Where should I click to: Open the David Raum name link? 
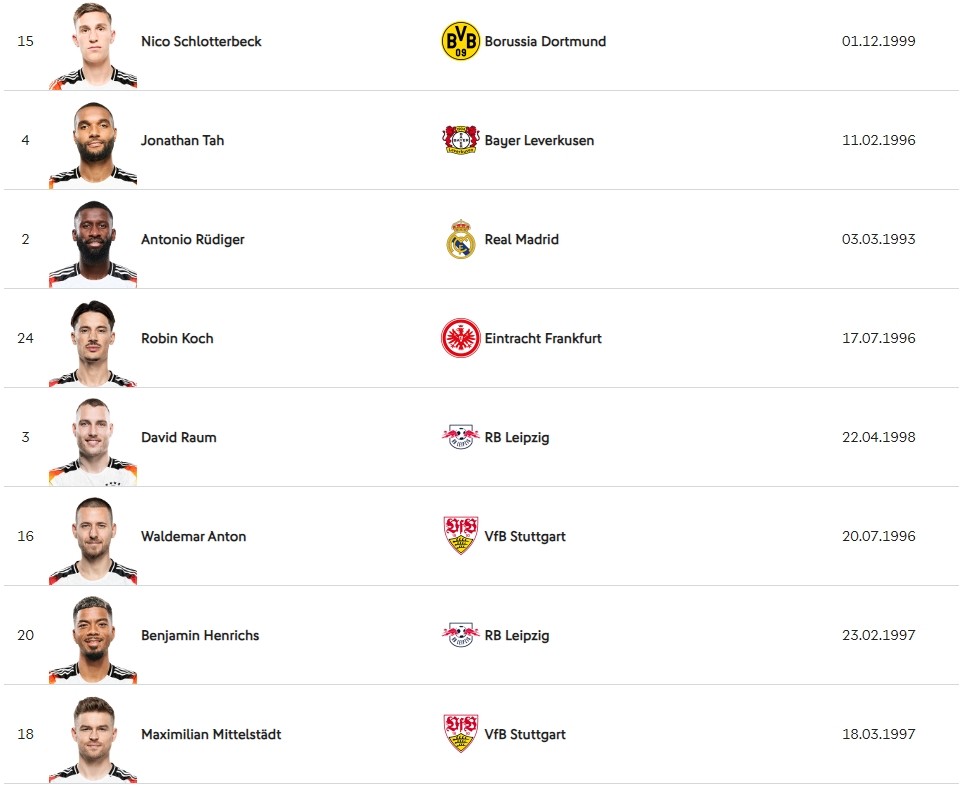pyautogui.click(x=179, y=437)
